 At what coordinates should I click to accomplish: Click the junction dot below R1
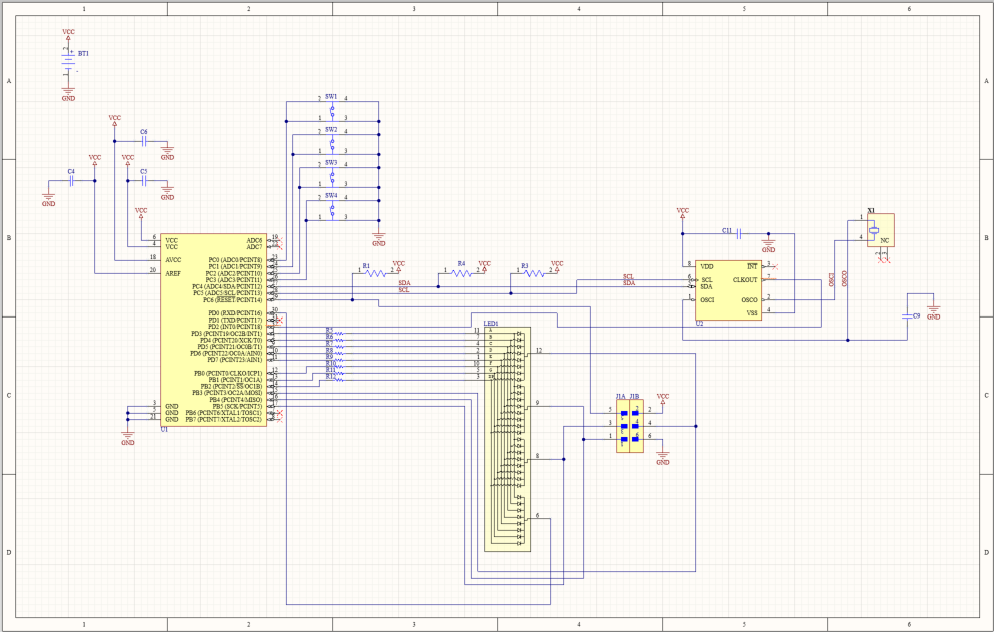coord(352,300)
